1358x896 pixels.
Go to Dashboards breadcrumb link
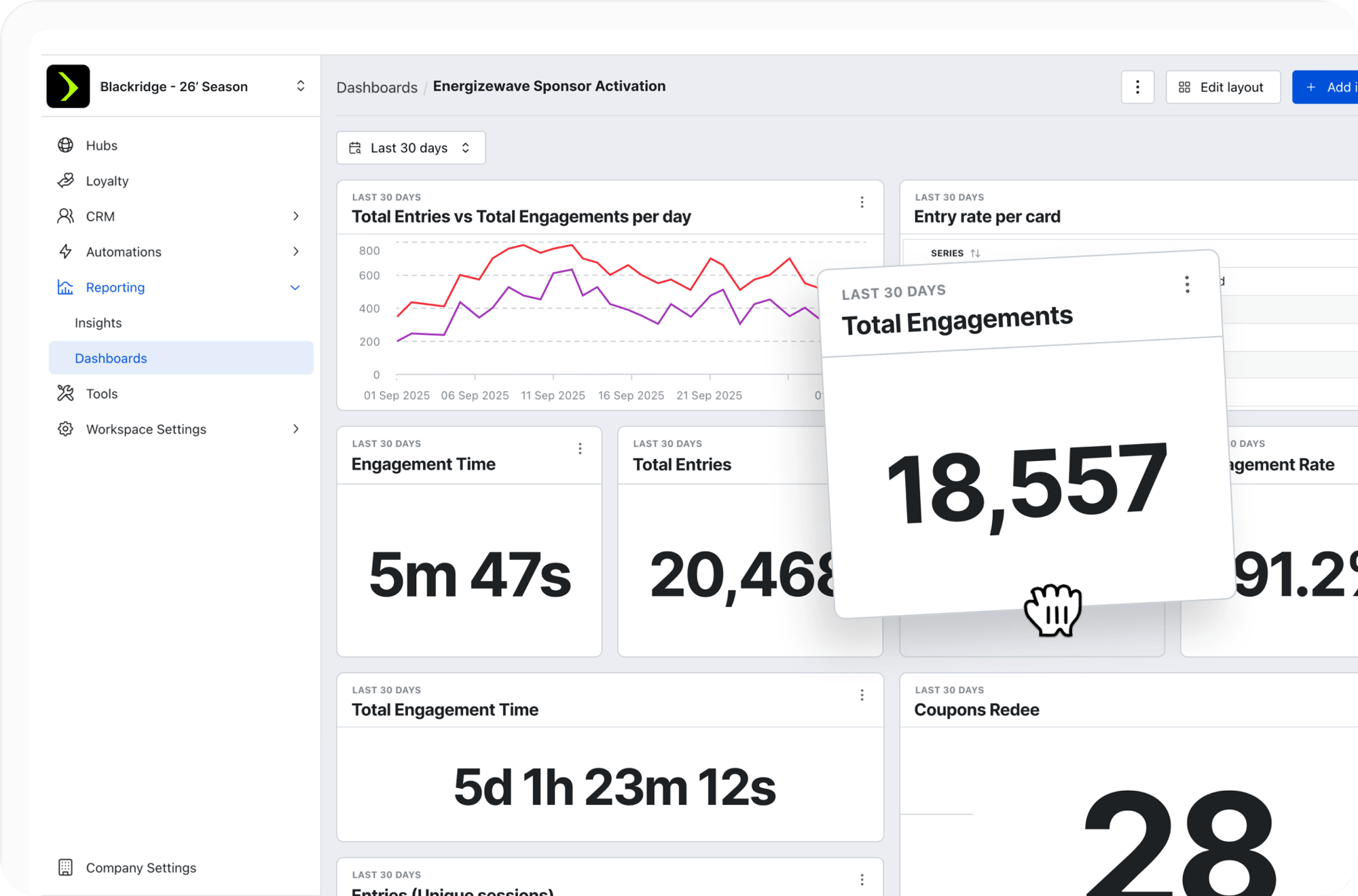point(377,87)
